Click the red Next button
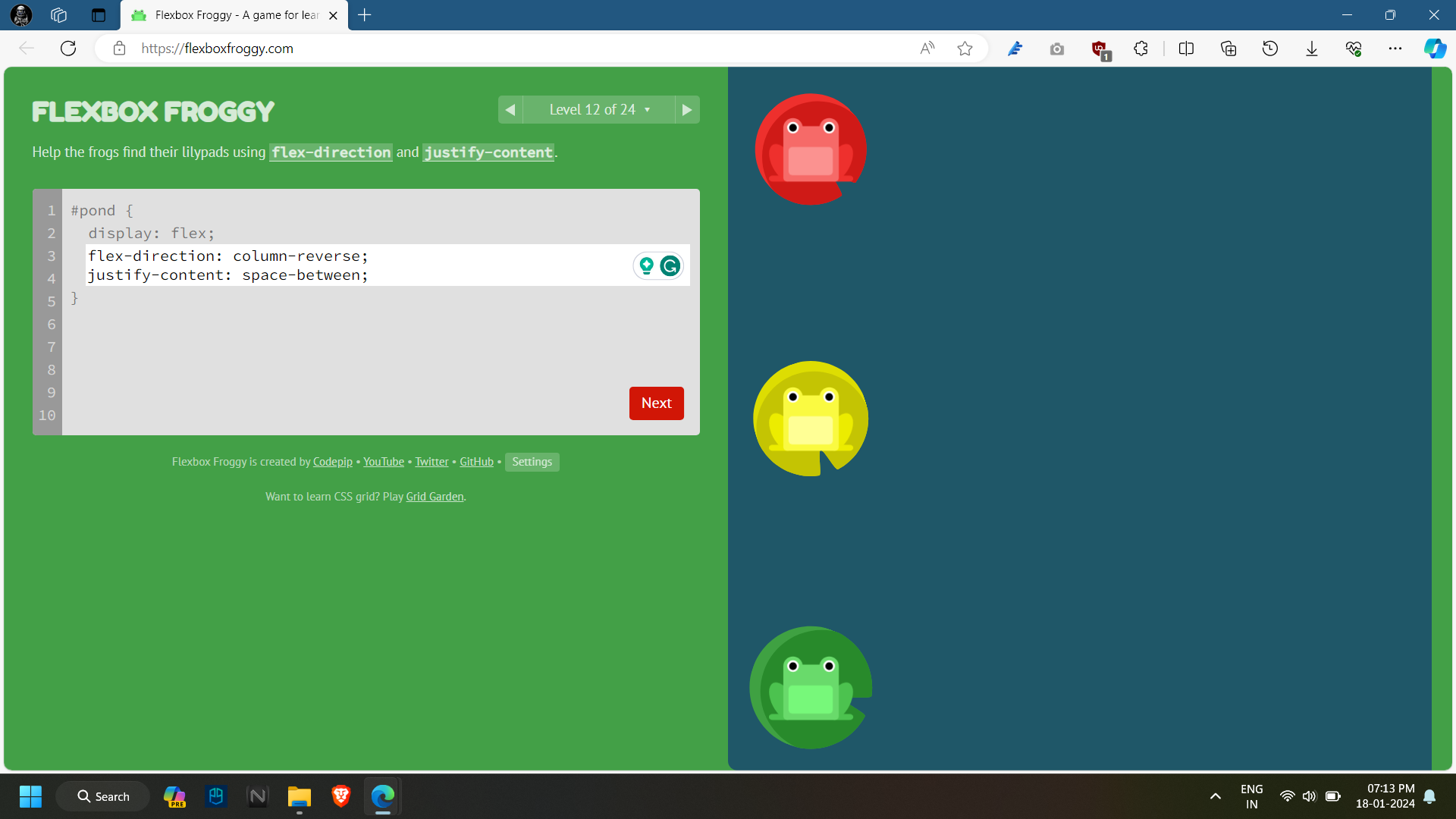The image size is (1456, 819). 656,403
